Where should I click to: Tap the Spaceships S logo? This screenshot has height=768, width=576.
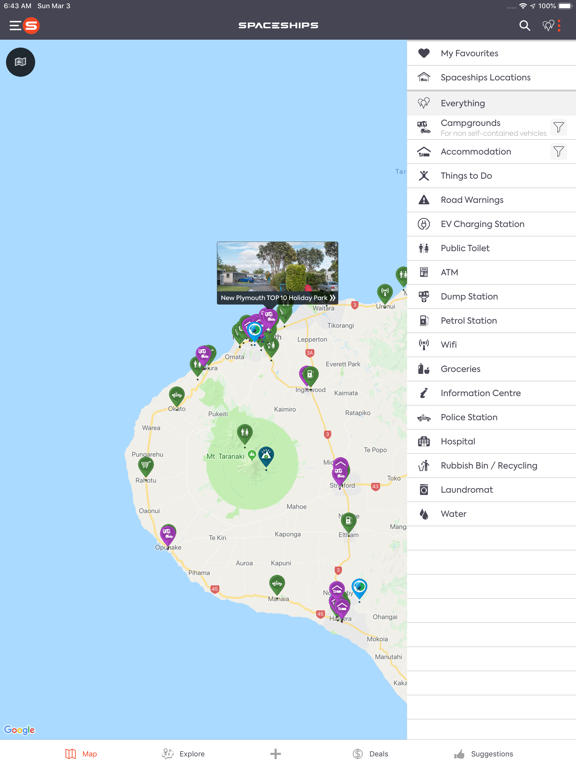tap(31, 25)
